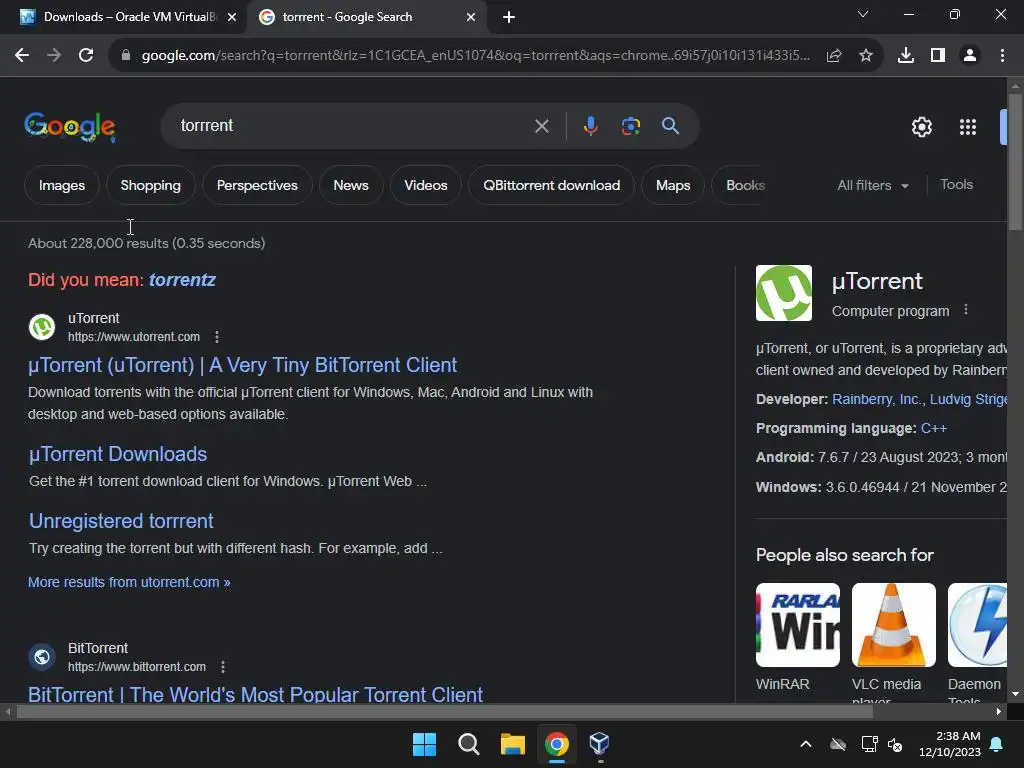The image size is (1024, 768).
Task: Share this page from the address bar
Action: 834,56
